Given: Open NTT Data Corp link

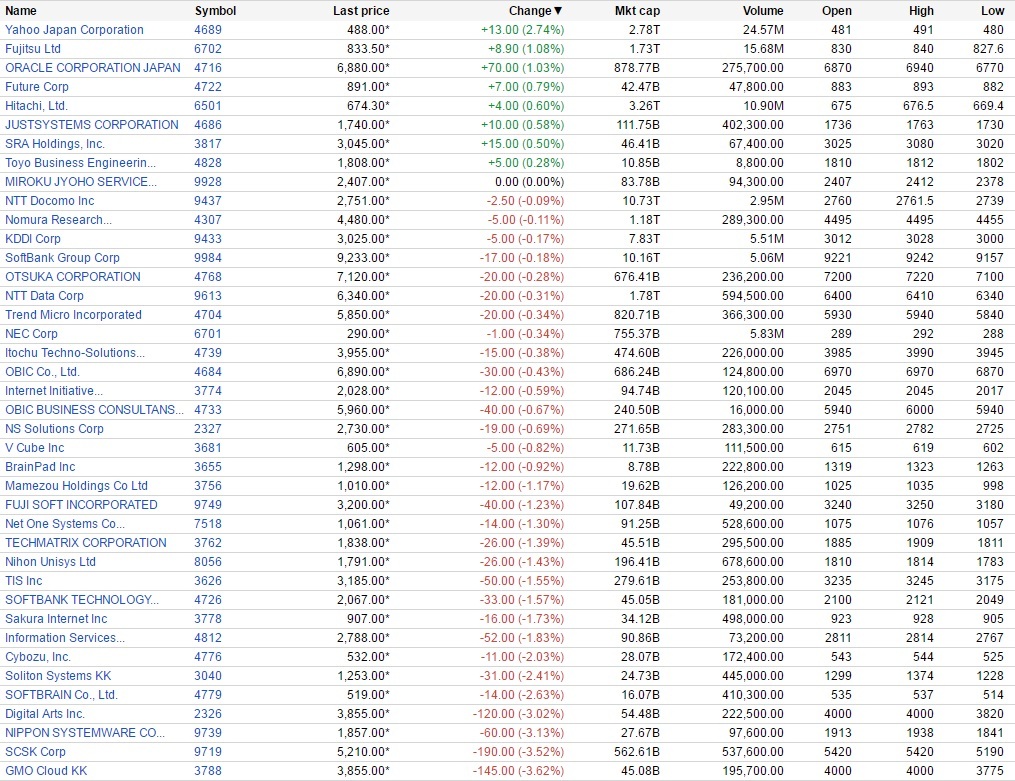Looking at the screenshot, I should coord(45,296).
